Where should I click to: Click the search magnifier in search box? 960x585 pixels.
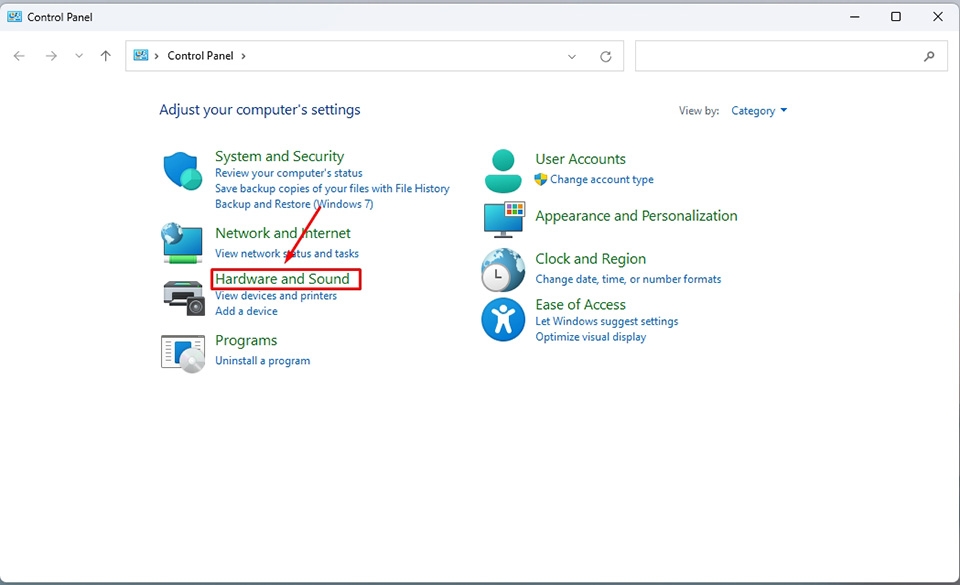(930, 56)
